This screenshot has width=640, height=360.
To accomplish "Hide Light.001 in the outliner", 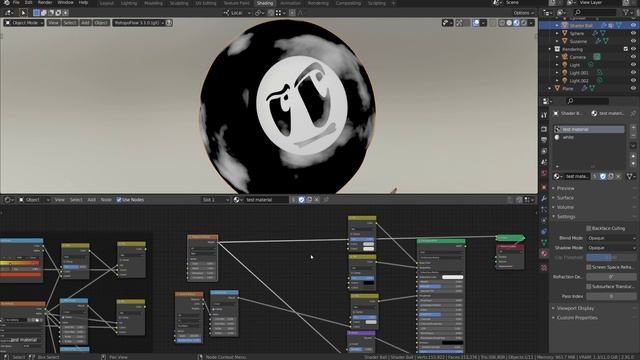I will coord(633,73).
